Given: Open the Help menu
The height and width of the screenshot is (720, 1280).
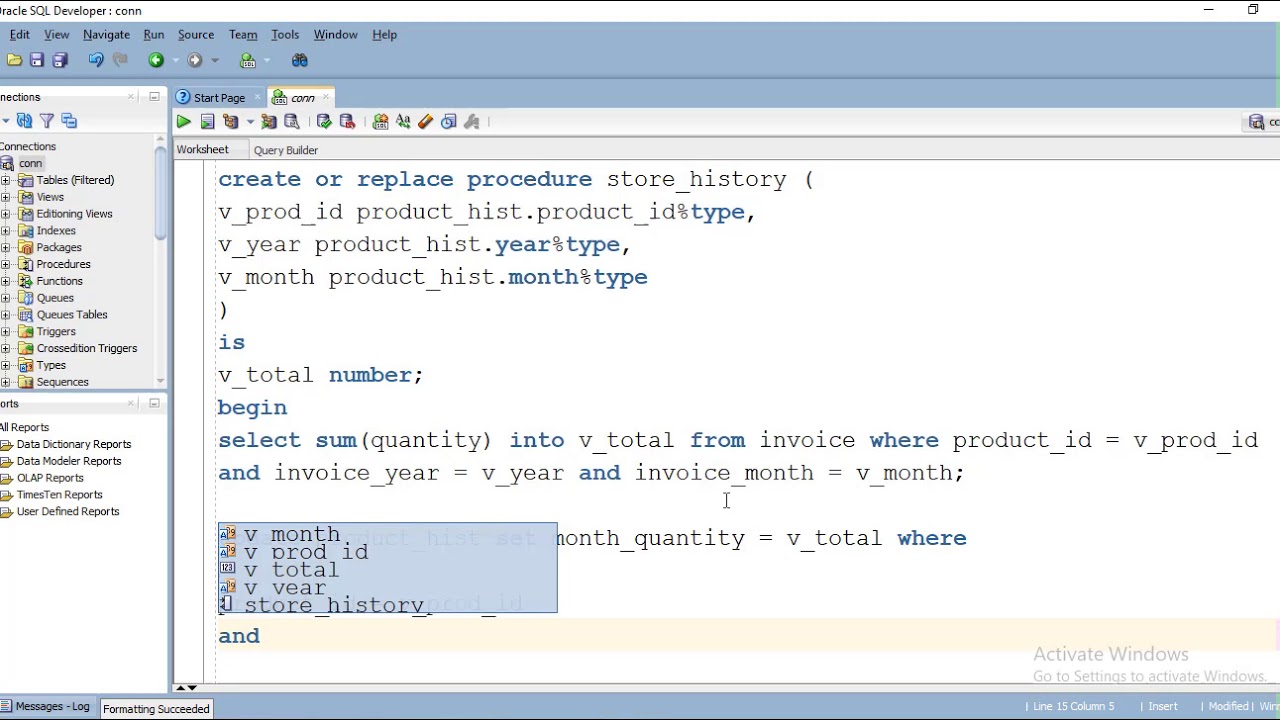Looking at the screenshot, I should click(x=385, y=35).
